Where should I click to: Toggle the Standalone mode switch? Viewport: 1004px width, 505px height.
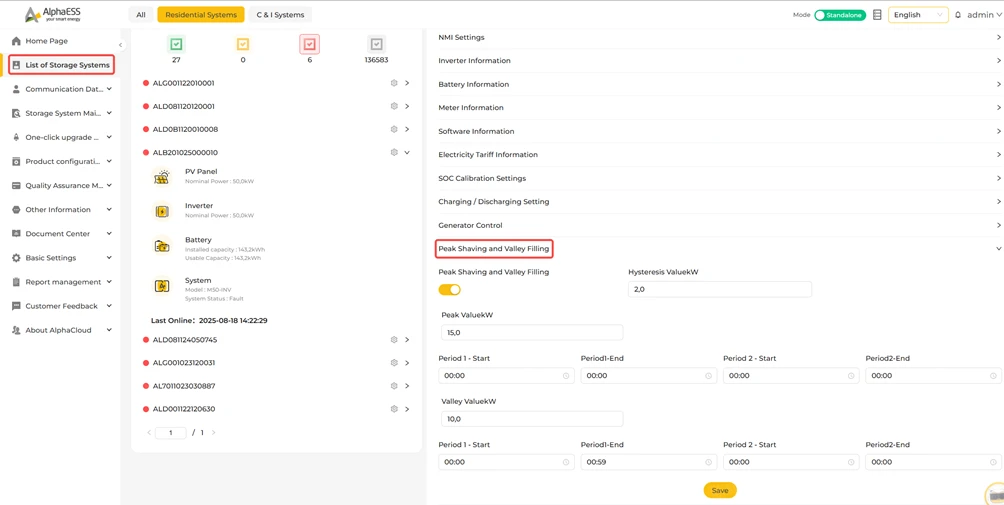tap(839, 15)
